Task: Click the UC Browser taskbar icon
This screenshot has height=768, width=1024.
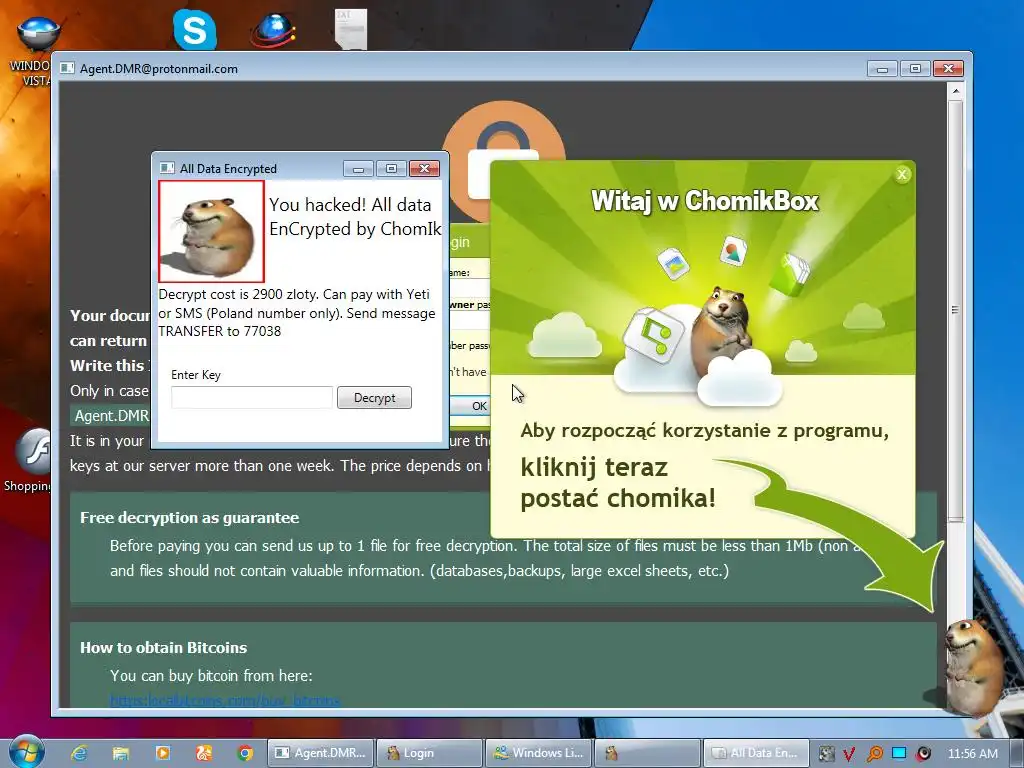Action: [x=204, y=753]
